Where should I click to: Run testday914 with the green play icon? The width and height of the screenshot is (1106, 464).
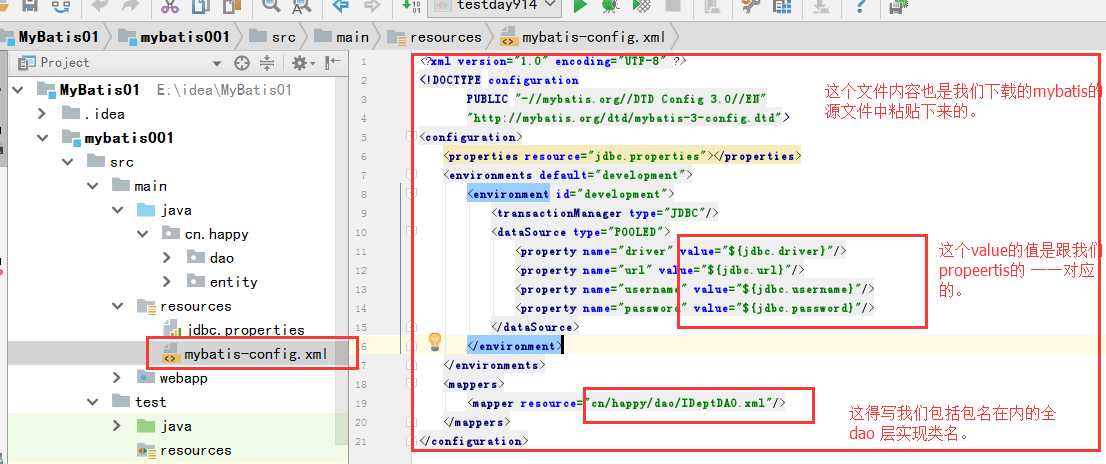click(581, 6)
